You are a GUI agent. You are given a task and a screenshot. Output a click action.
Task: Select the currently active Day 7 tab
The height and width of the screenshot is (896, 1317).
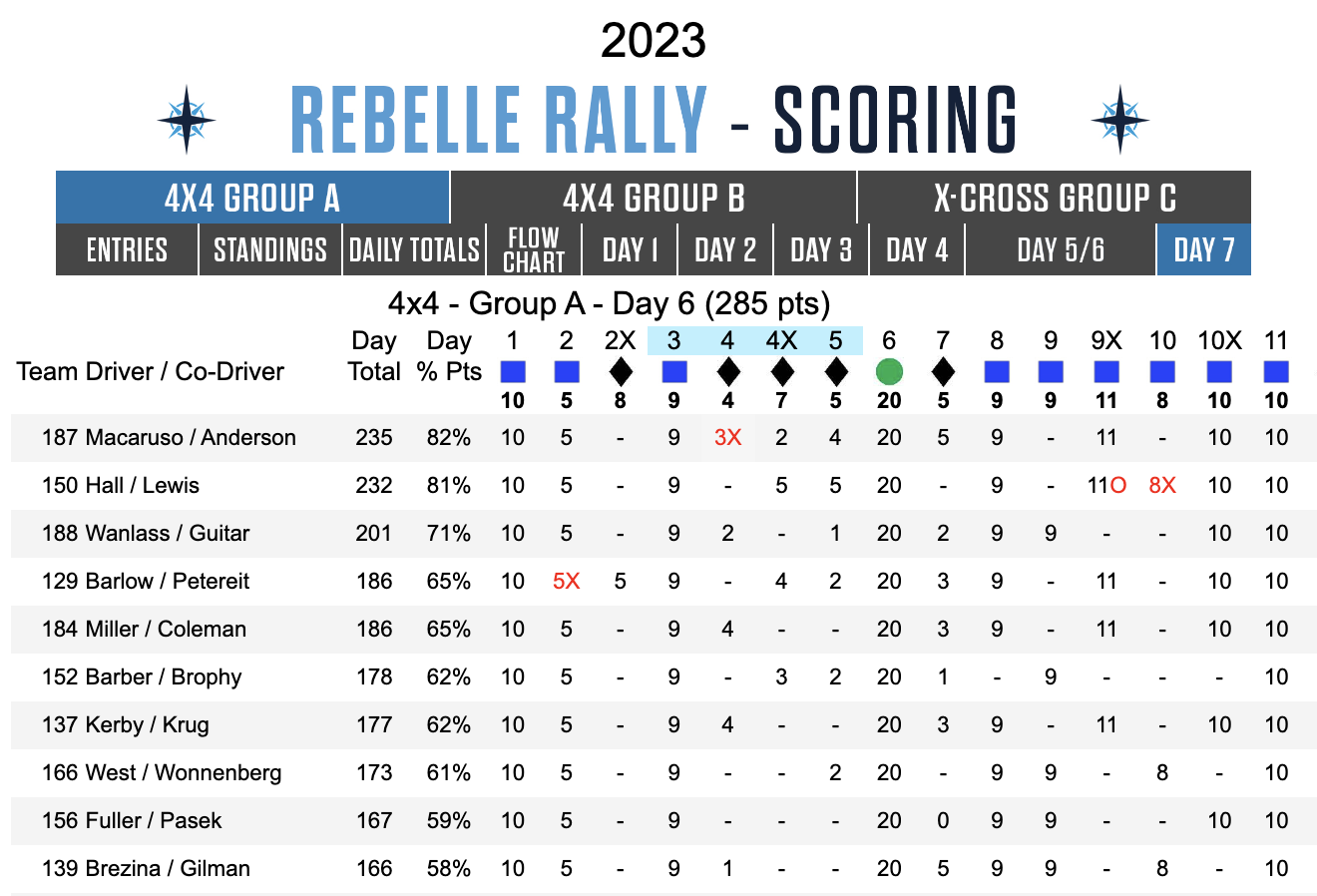pyautogui.click(x=1204, y=248)
